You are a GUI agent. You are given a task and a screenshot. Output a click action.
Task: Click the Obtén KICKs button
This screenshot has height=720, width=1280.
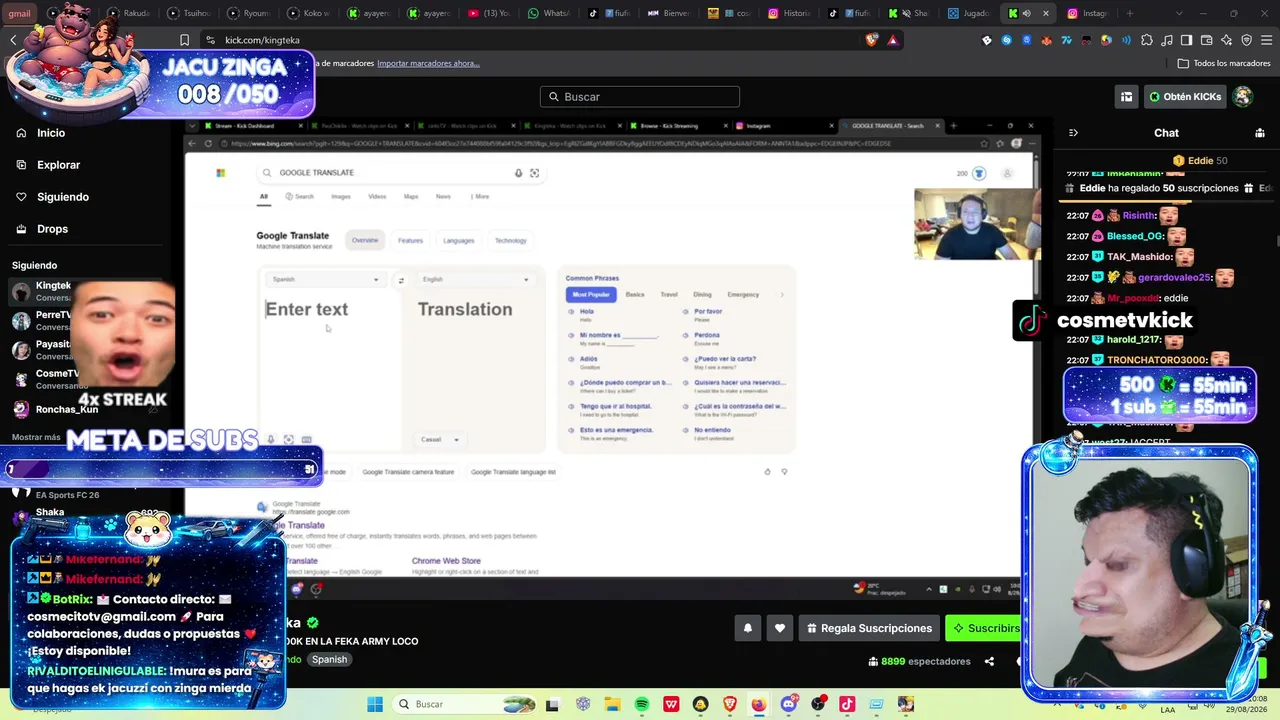coord(1185,97)
